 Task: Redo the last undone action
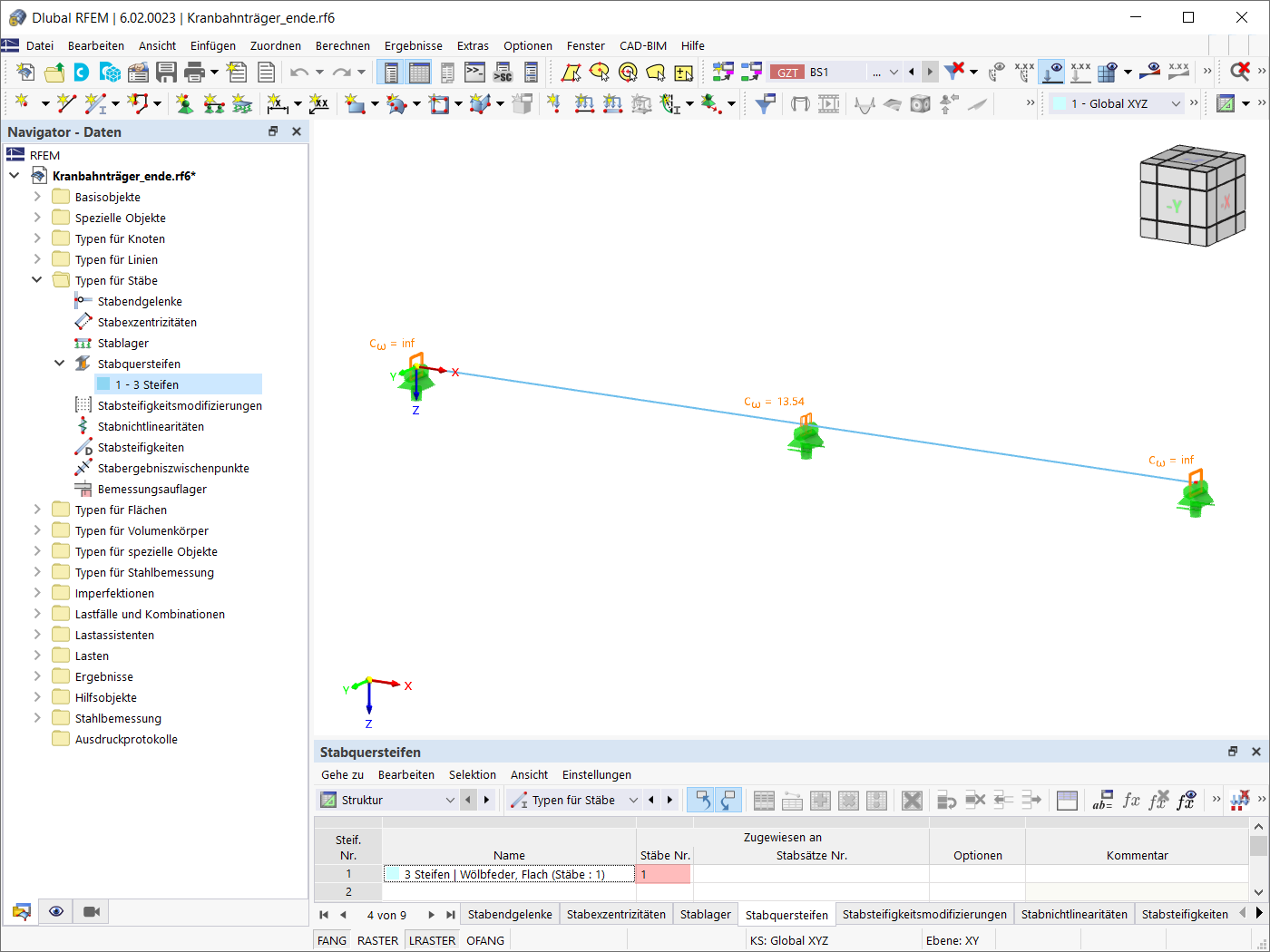[341, 73]
